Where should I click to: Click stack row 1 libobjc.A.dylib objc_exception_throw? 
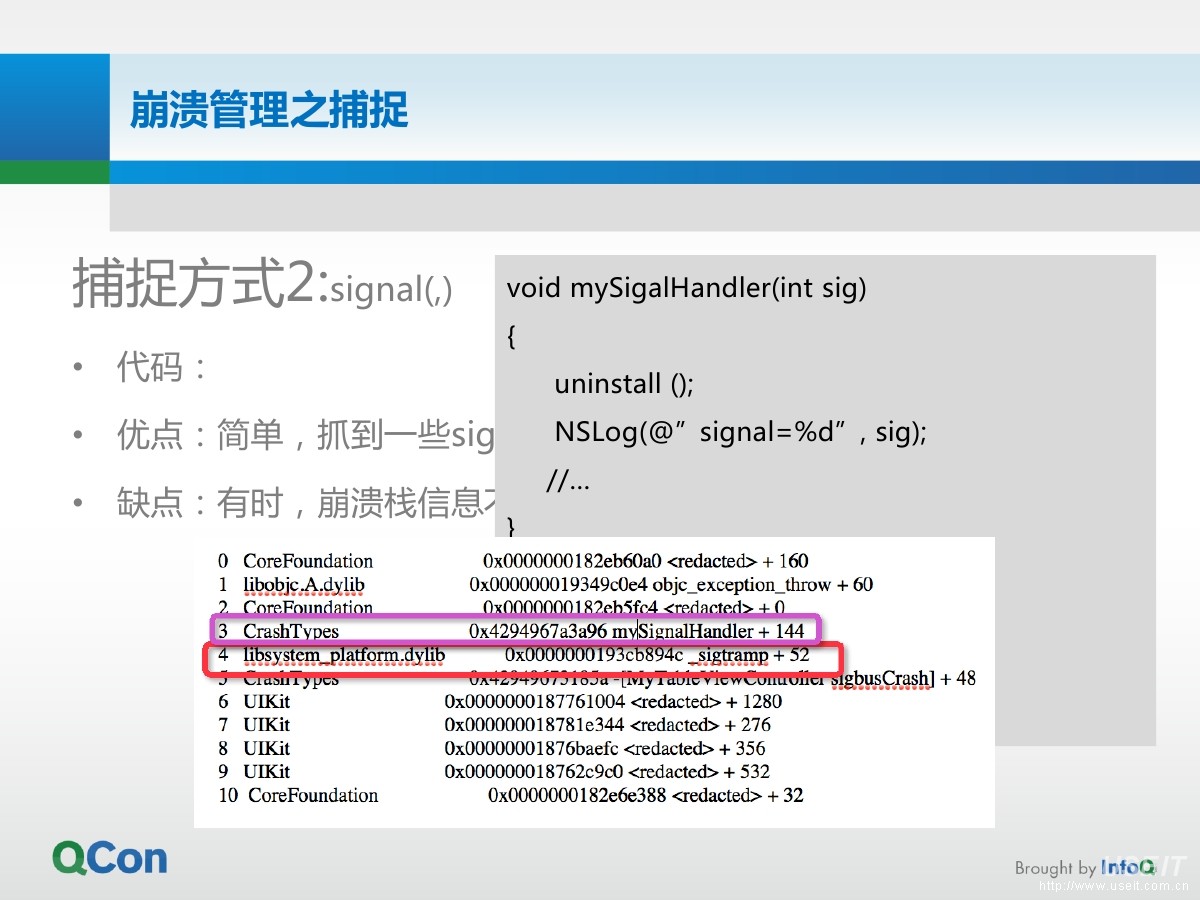[x=545, y=584]
